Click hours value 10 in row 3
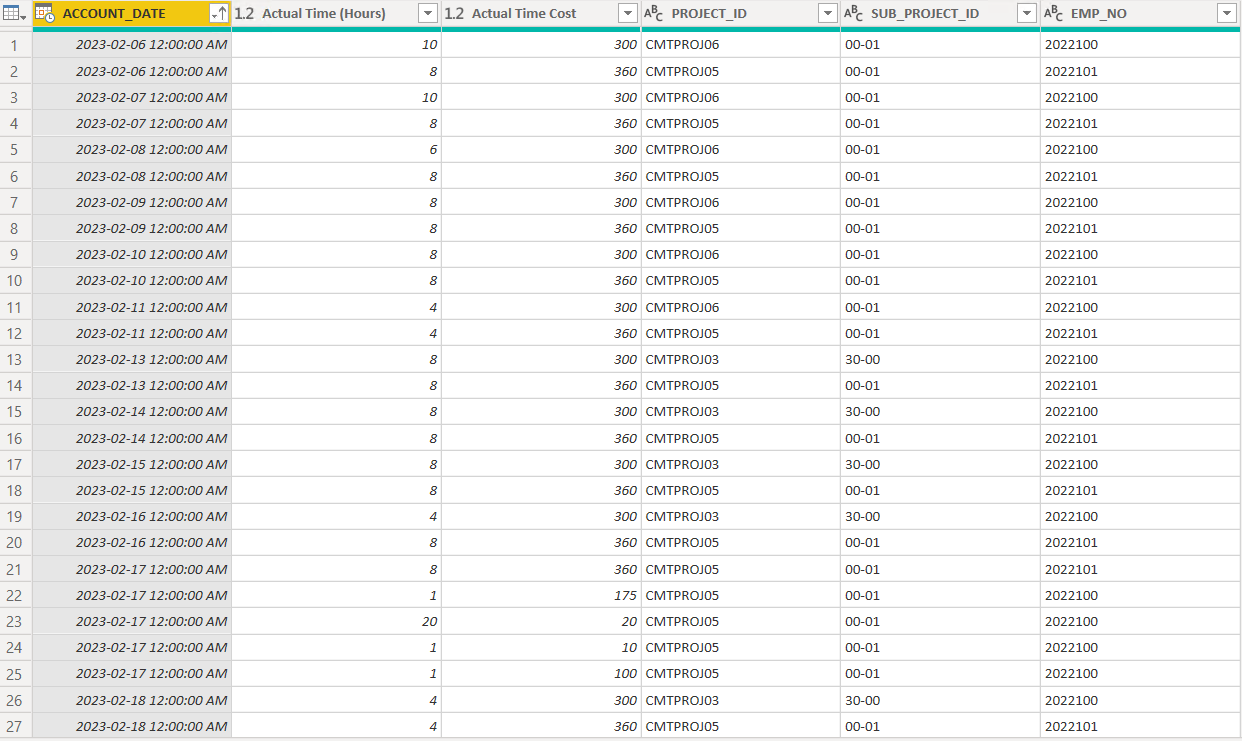The width and height of the screenshot is (1242, 741). (x=336, y=97)
